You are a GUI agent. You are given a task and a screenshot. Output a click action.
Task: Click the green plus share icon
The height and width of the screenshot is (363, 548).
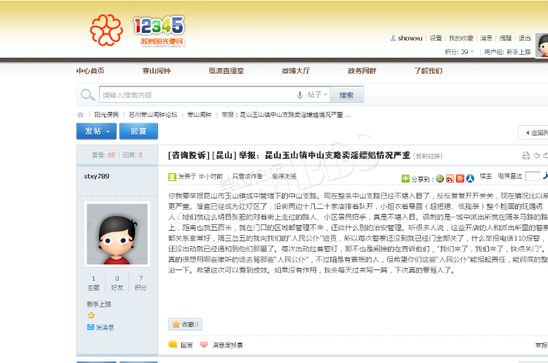point(405,179)
